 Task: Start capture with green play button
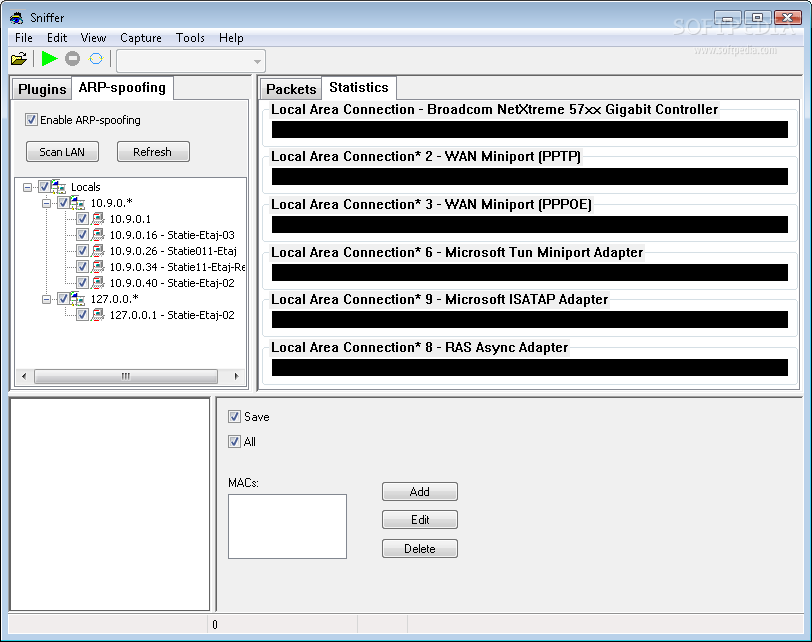(49, 59)
